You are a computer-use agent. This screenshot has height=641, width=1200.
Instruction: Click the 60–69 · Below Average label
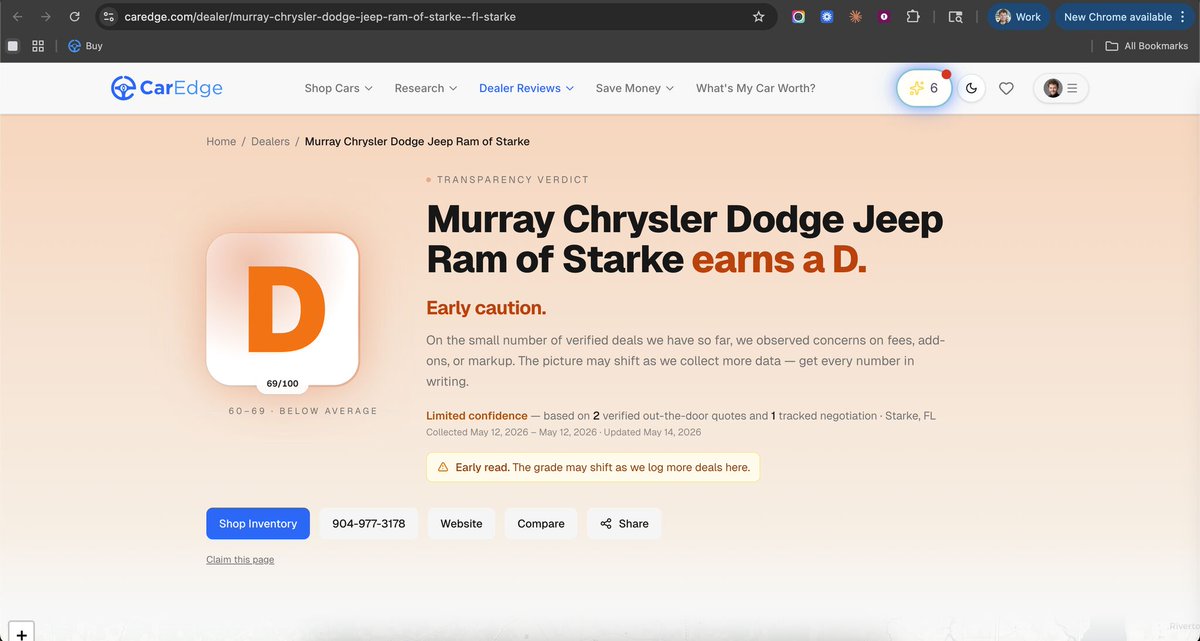click(303, 411)
